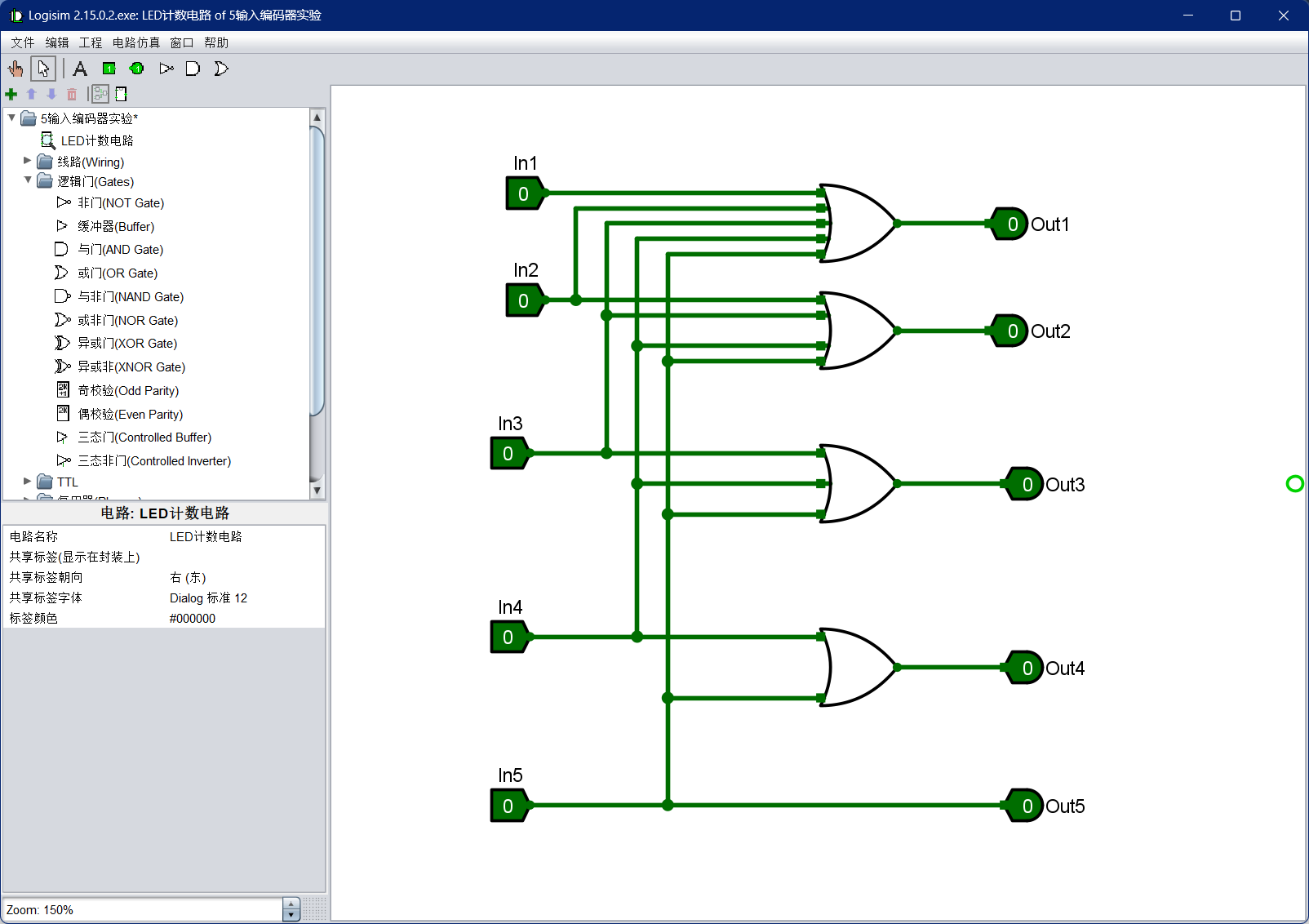This screenshot has width=1309, height=924.
Task: Click the Zoom: 150% field
Action: (144, 909)
